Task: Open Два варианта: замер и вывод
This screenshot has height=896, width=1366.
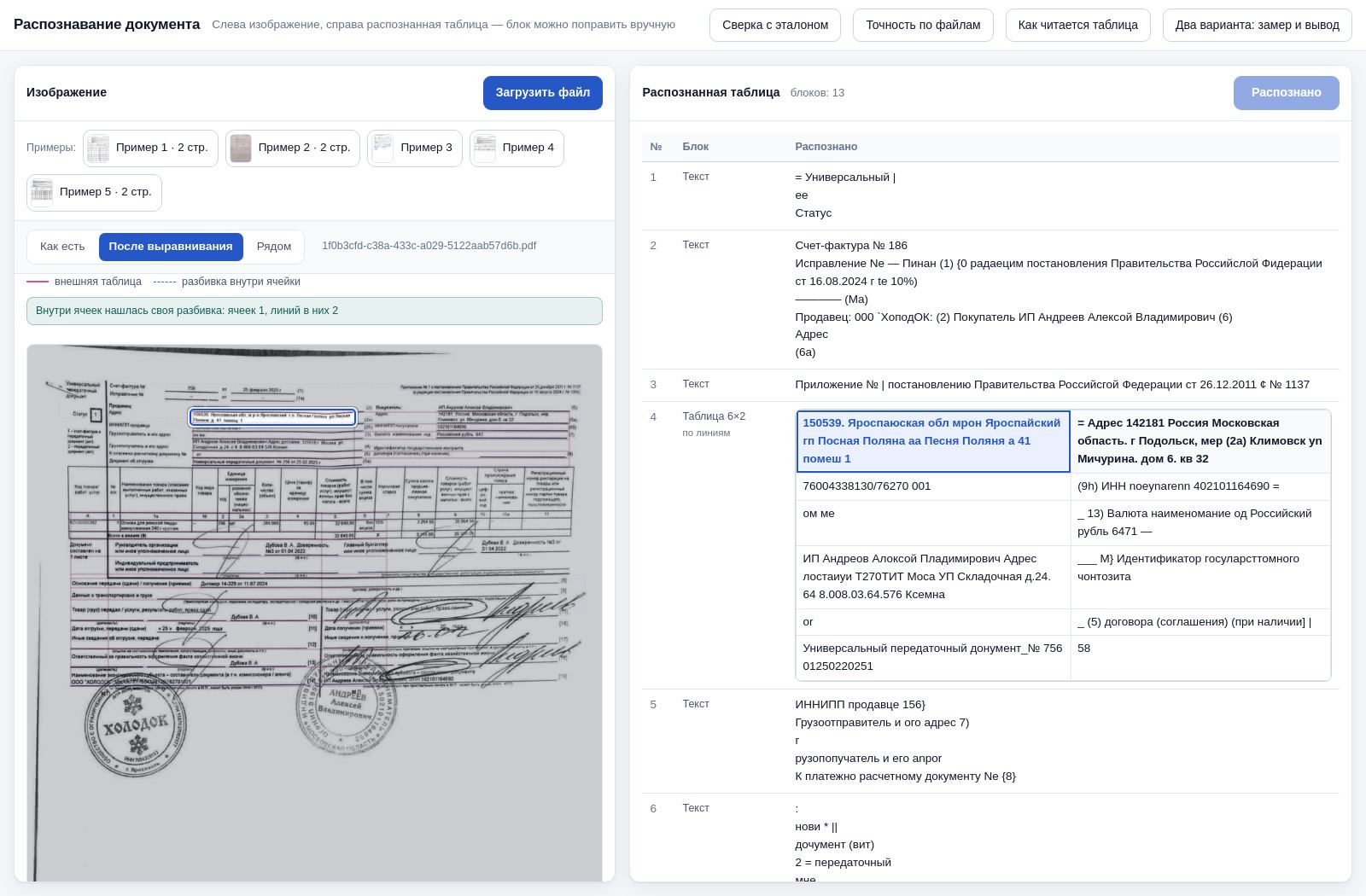Action: (x=1258, y=25)
